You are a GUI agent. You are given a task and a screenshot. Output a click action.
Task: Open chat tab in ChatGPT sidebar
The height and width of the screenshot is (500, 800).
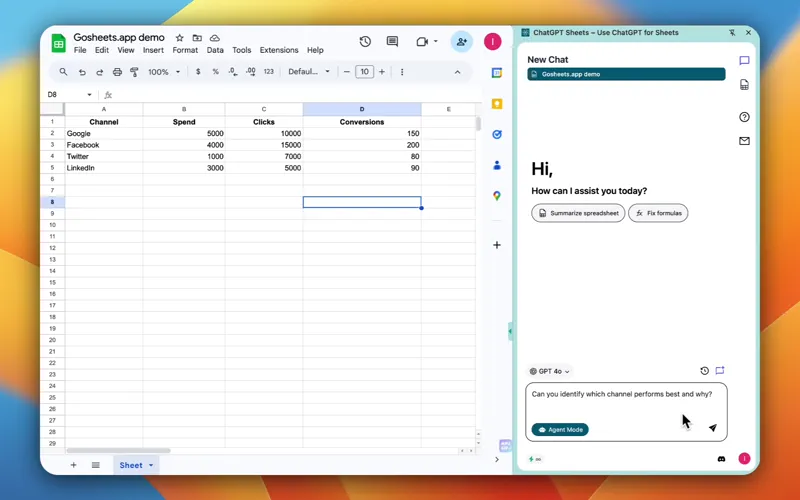[744, 61]
